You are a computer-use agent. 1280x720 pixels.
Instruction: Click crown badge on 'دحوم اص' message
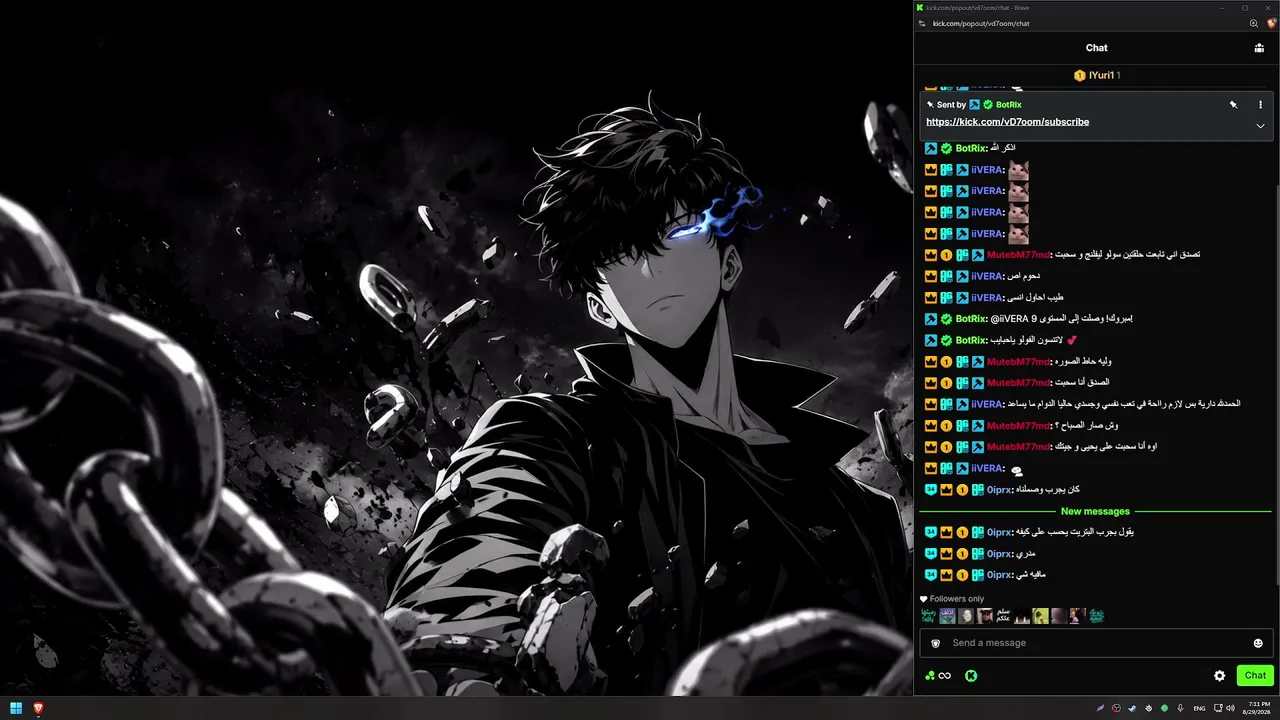(930, 276)
